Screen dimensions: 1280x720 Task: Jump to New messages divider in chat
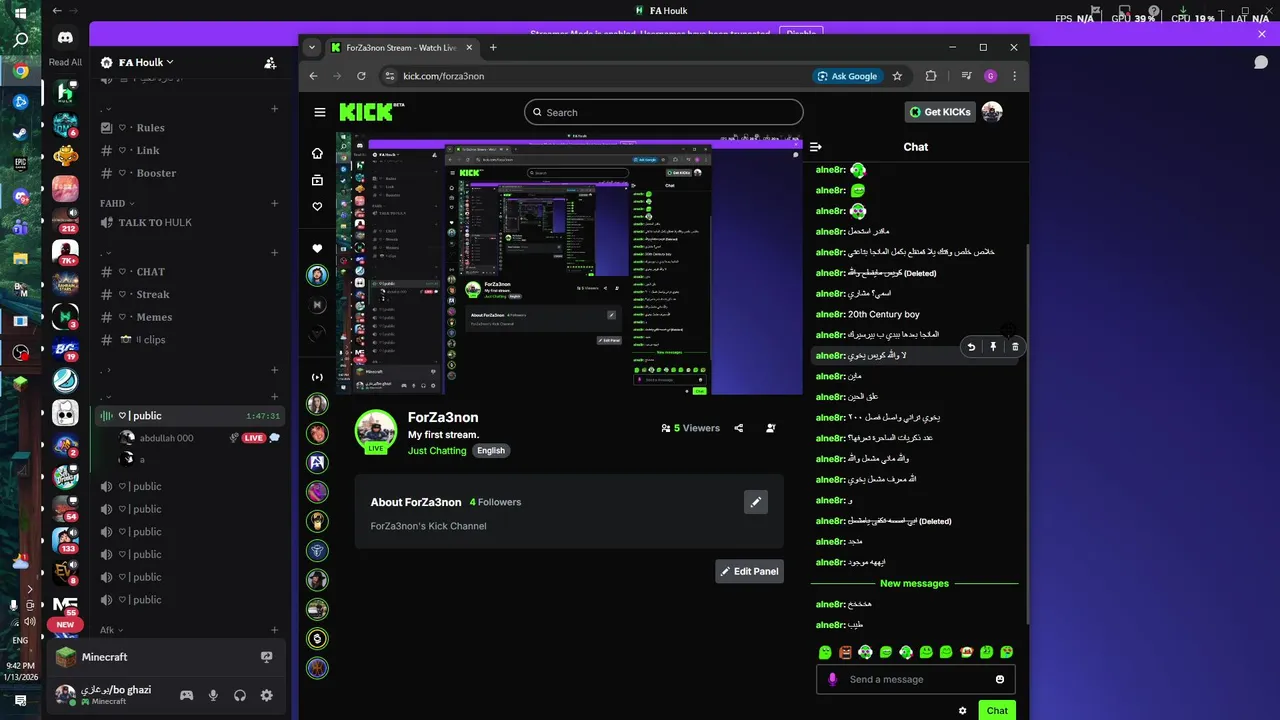pyautogui.click(x=914, y=583)
